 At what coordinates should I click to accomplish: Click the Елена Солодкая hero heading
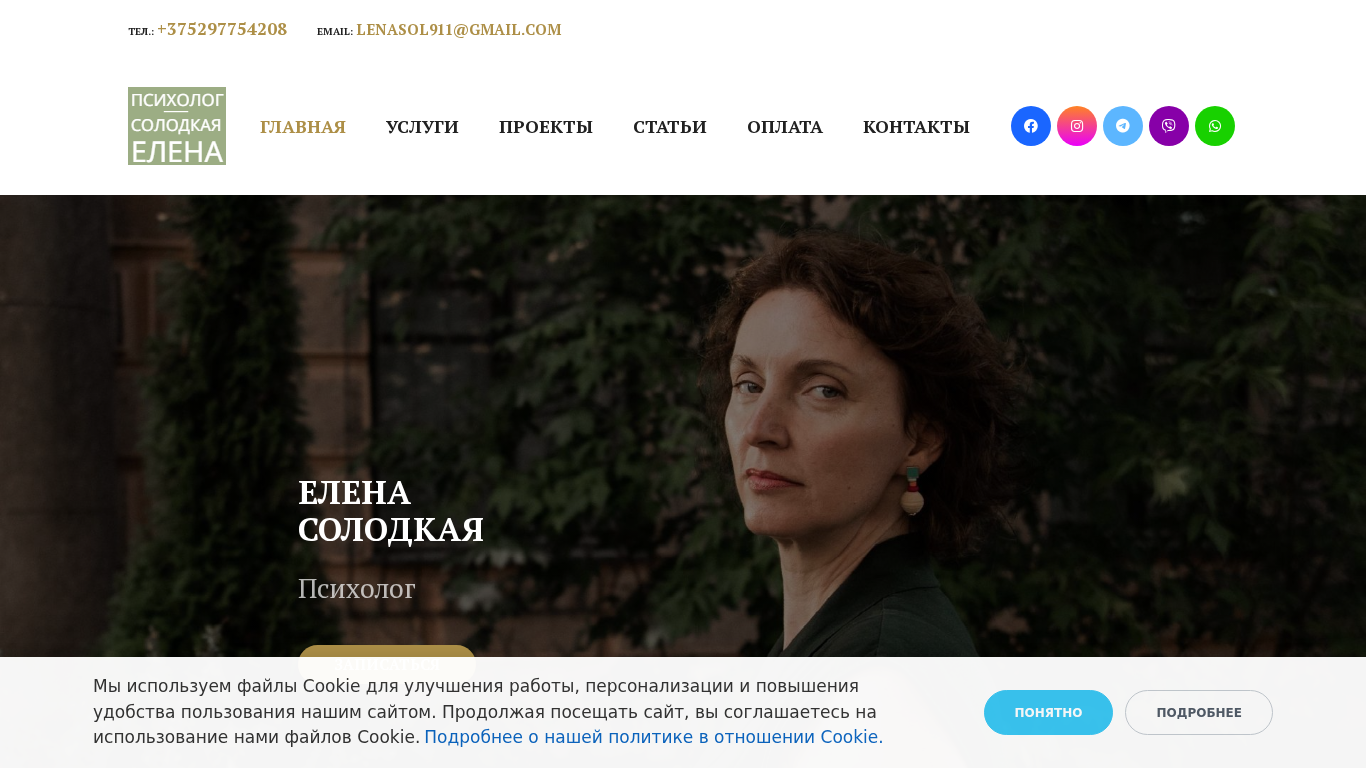391,511
